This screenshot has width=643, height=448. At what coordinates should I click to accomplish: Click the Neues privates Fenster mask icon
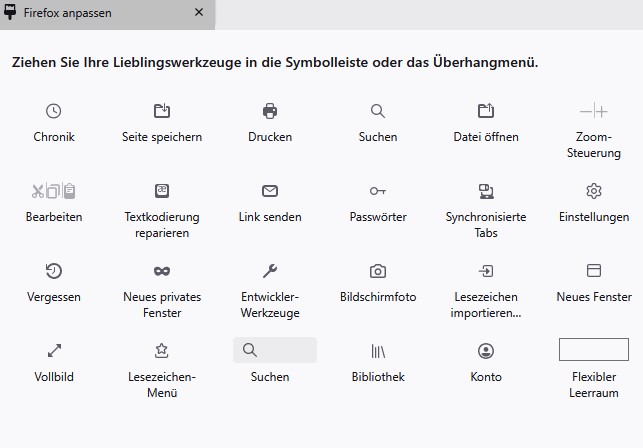point(162,271)
